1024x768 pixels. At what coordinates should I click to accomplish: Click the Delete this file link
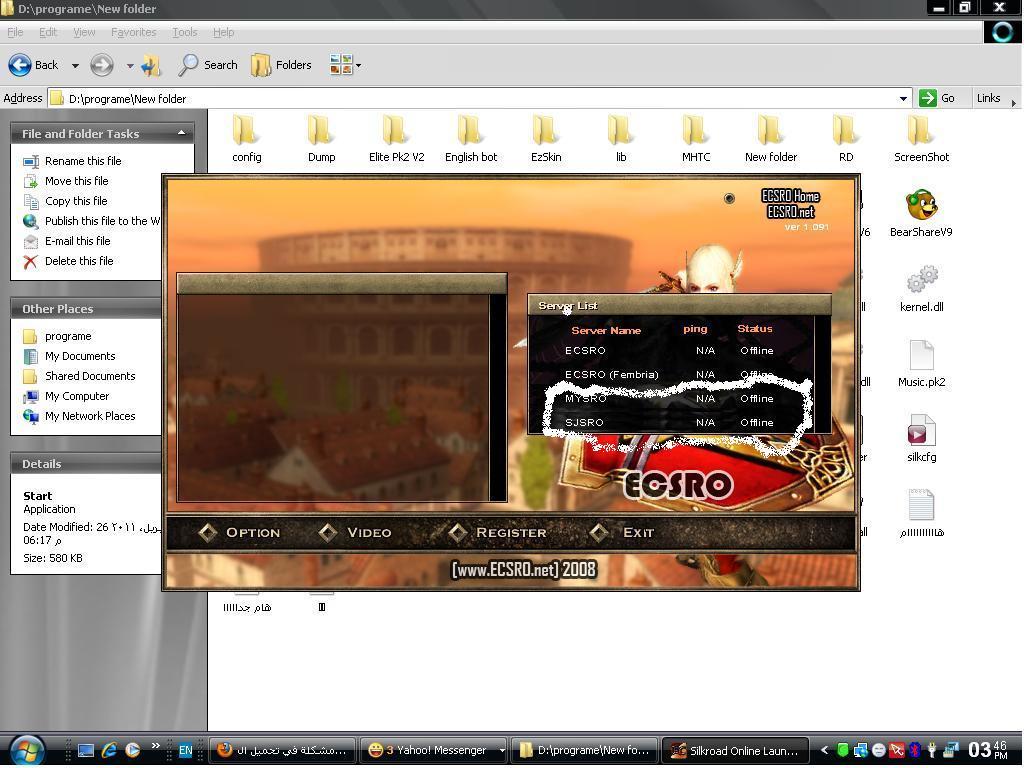pyautogui.click(x=78, y=261)
